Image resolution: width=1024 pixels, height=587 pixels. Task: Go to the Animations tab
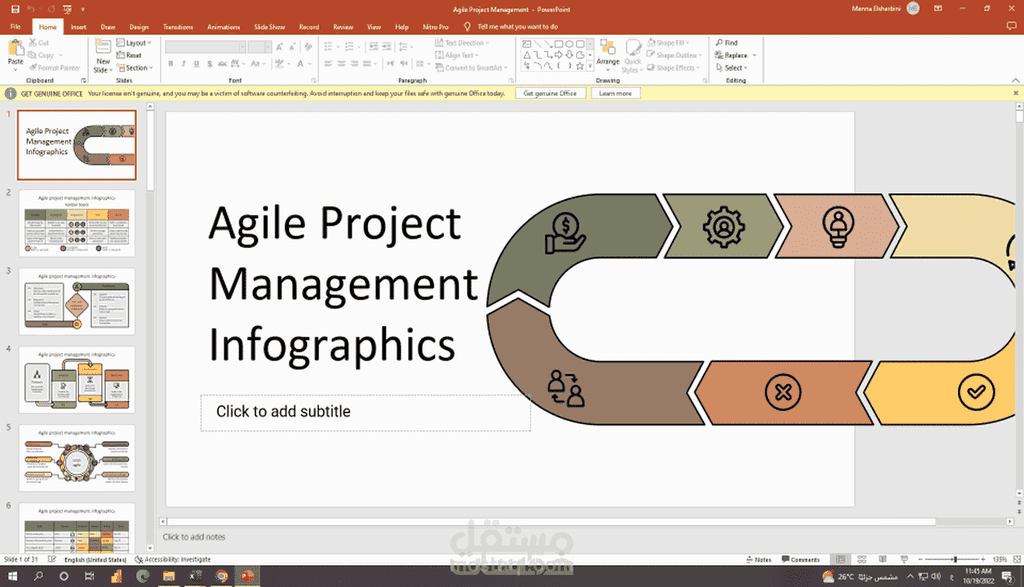point(223,27)
